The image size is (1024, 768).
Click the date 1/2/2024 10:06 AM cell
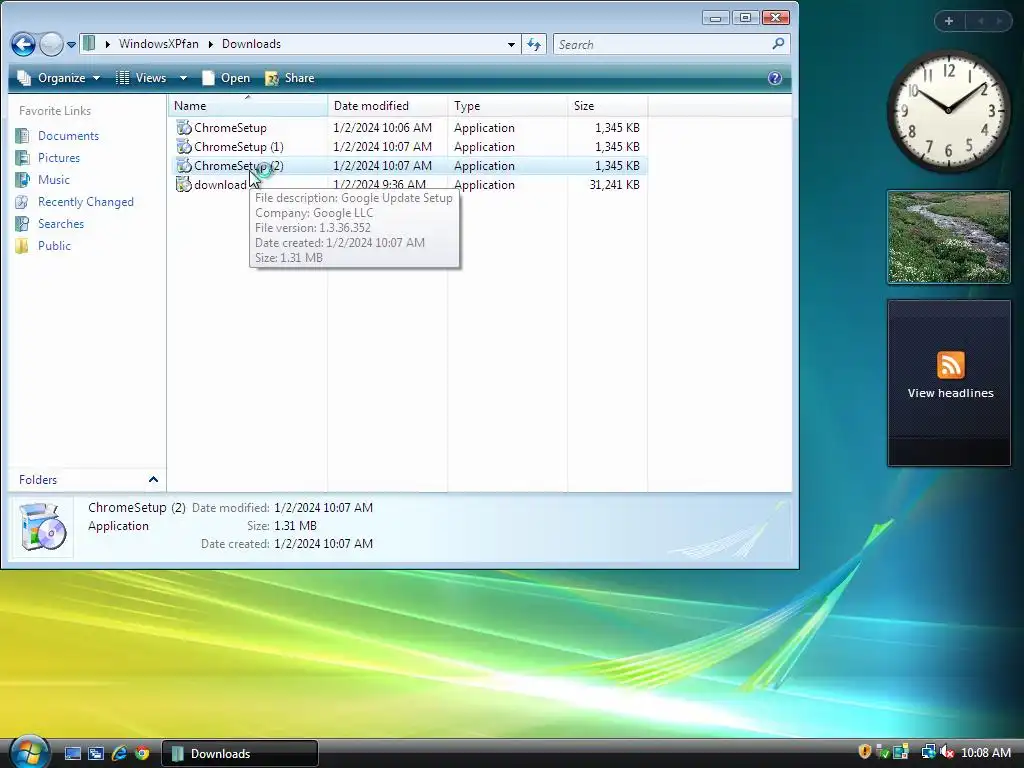[x=383, y=127]
